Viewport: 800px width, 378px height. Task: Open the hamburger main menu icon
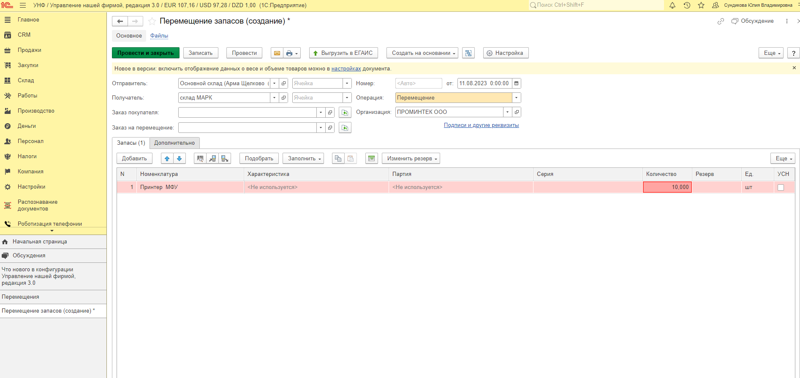22,5
